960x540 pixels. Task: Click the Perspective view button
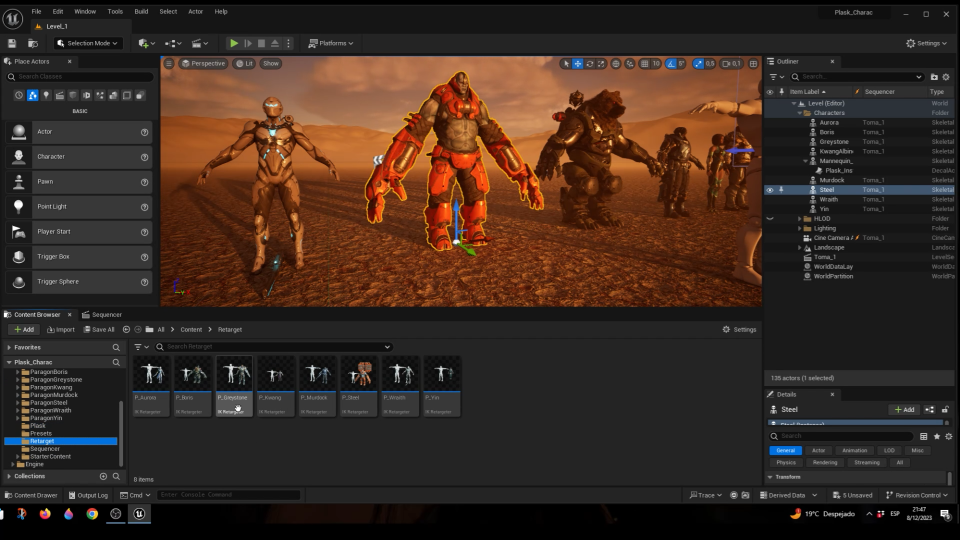click(203, 64)
